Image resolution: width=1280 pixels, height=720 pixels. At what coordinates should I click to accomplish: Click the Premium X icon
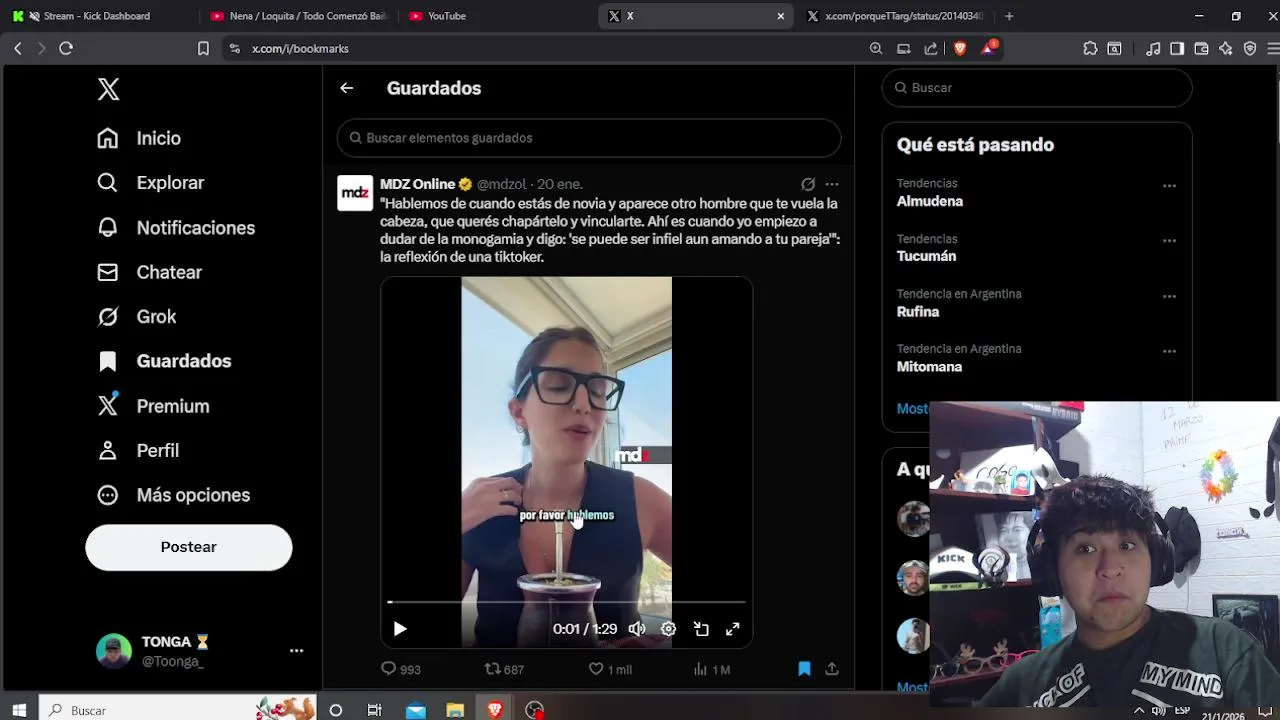[108, 406]
